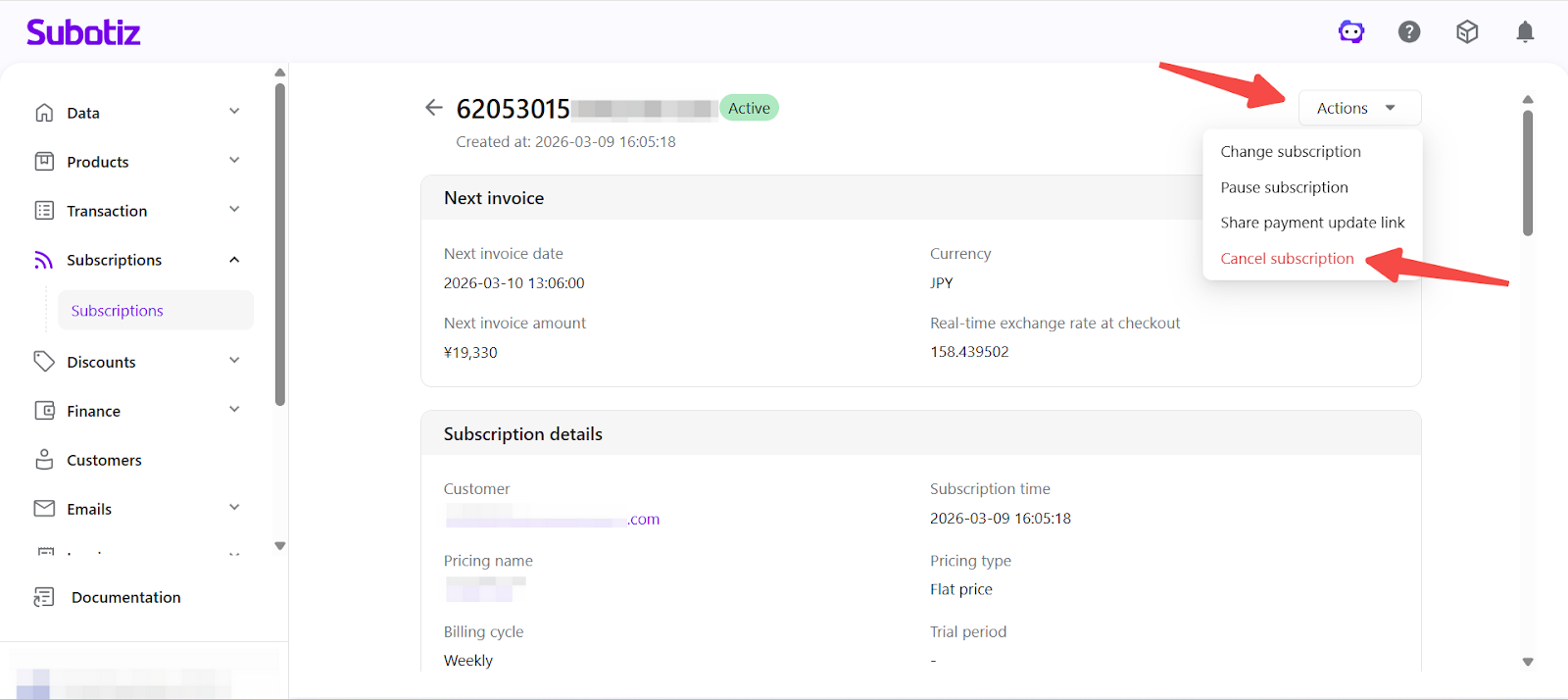Open the customer email link
The width and height of the screenshot is (1568, 700).
(552, 520)
